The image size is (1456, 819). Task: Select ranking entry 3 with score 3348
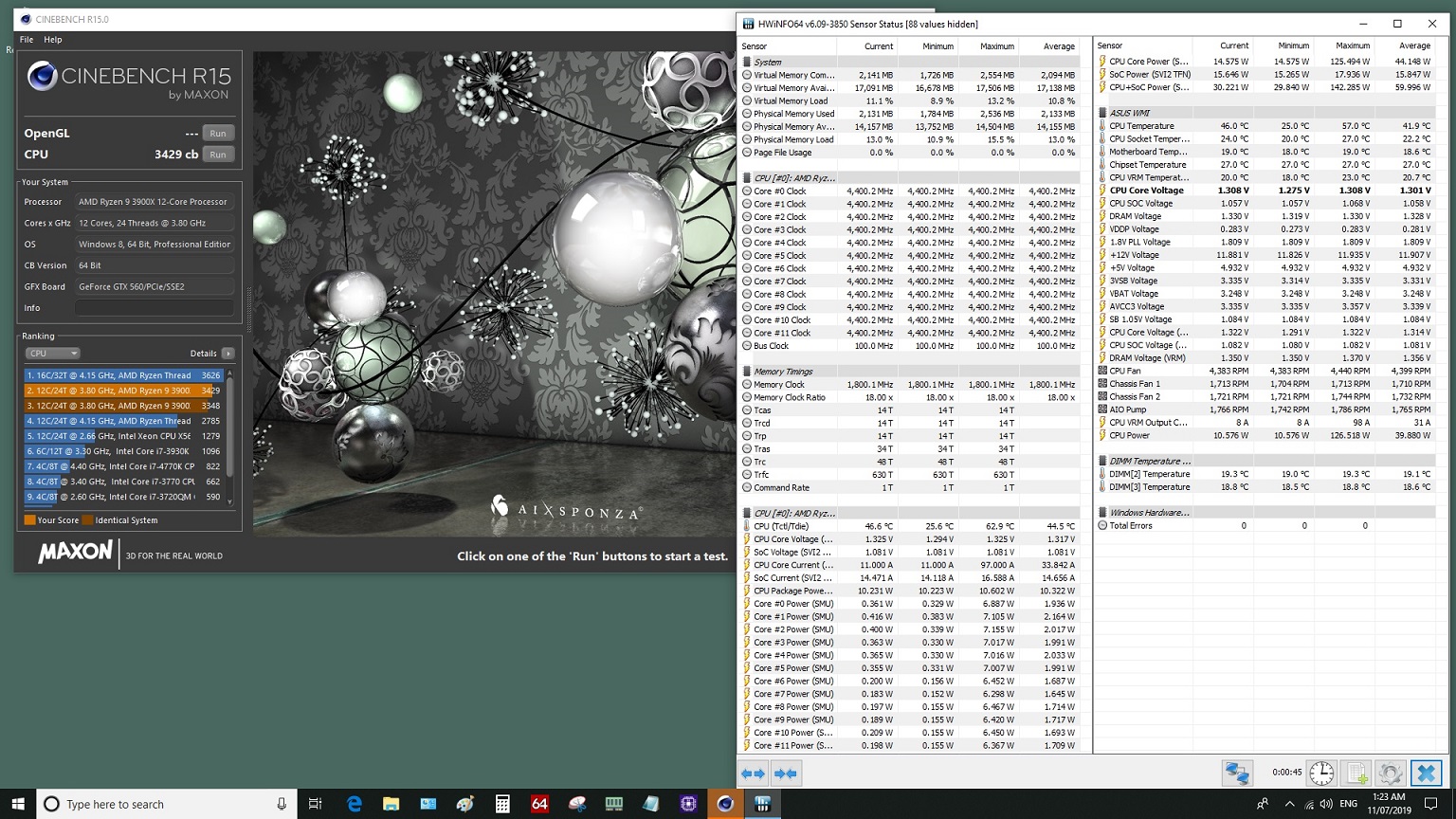pyautogui.click(x=123, y=406)
